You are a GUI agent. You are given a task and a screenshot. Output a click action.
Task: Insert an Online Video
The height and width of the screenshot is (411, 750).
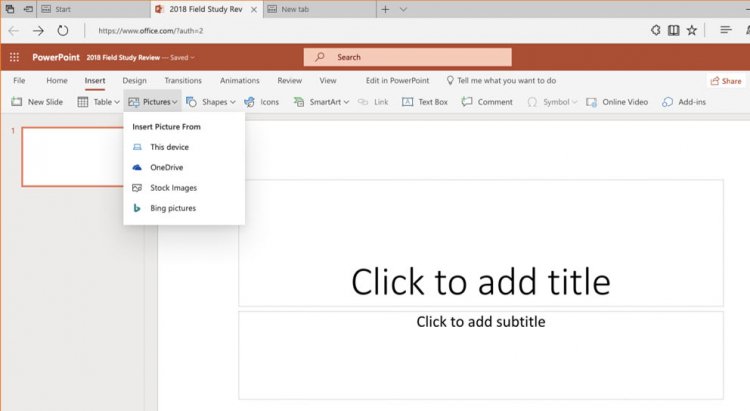click(617, 102)
